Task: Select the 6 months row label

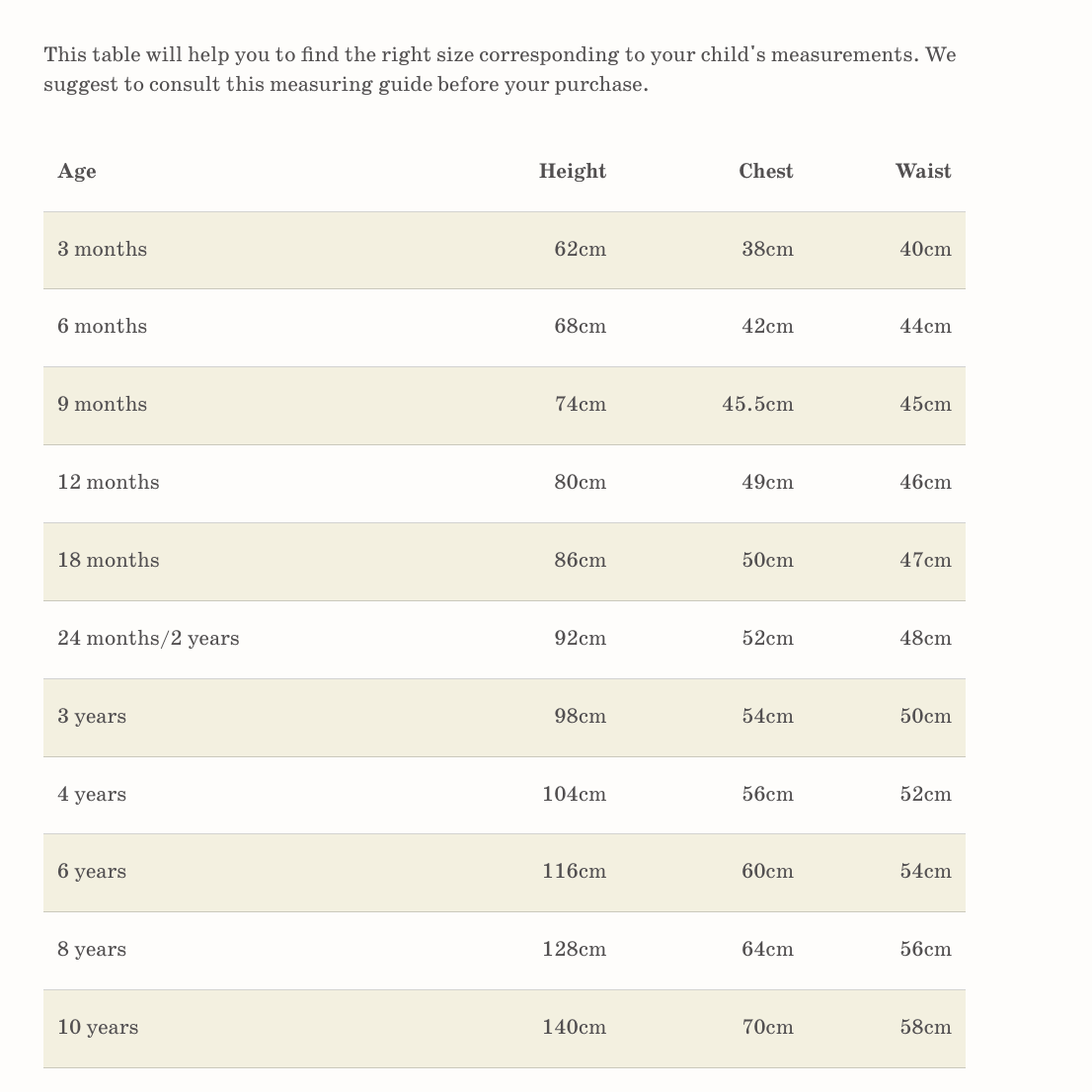Action: pos(102,327)
